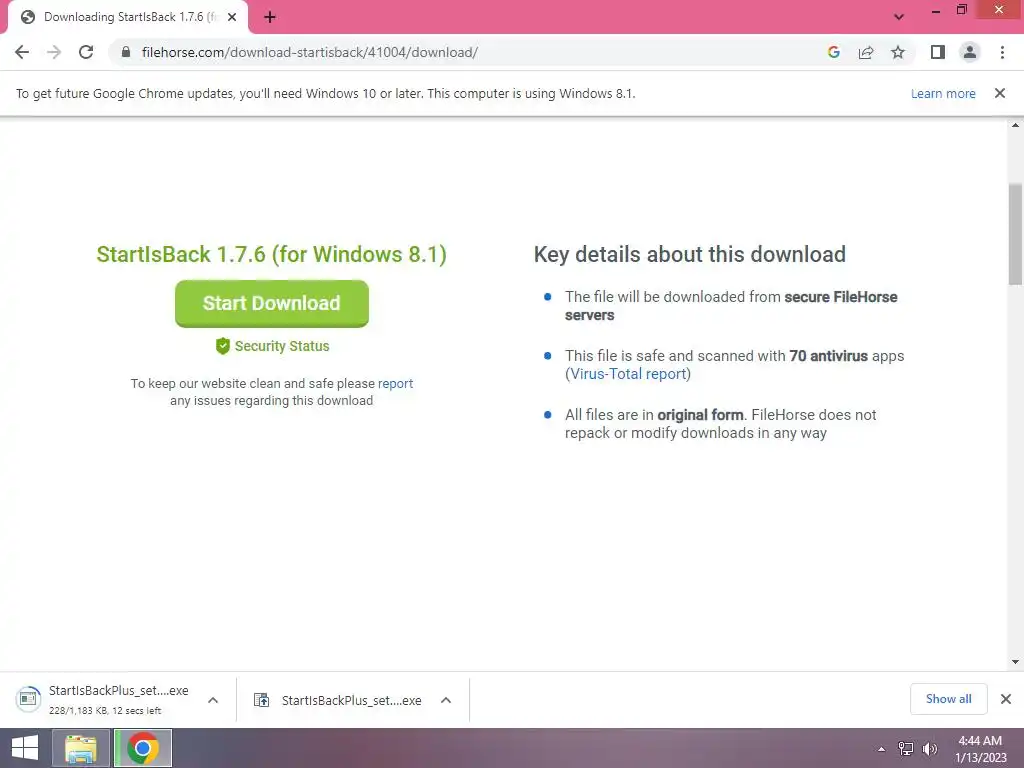The image size is (1024, 768).
Task: Open the Chrome profile avatar
Action: 970,52
